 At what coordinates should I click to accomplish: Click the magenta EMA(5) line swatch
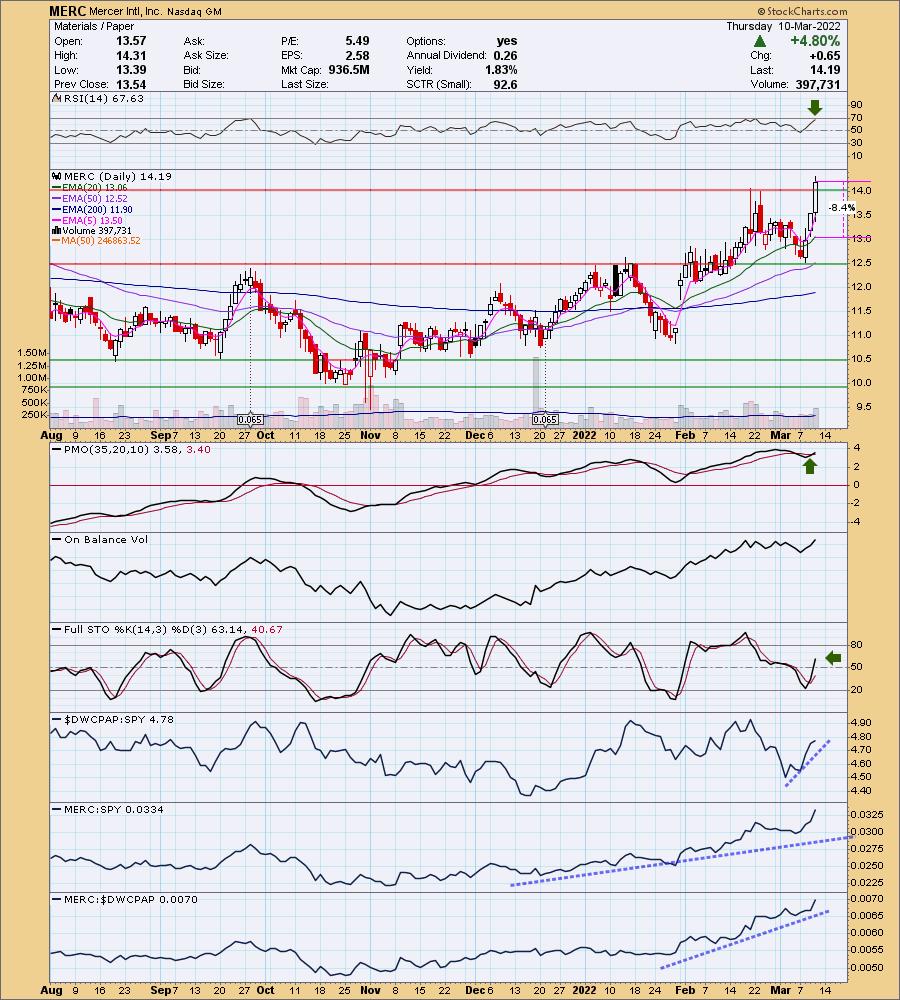tap(56, 220)
